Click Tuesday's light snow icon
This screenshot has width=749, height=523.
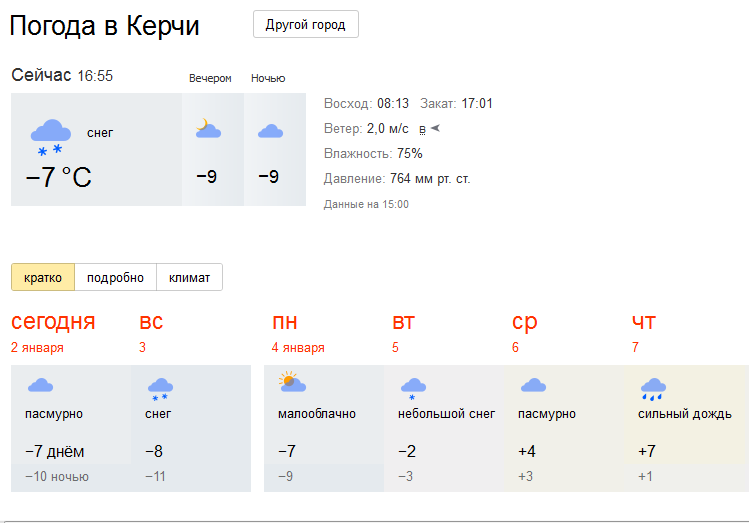[413, 389]
